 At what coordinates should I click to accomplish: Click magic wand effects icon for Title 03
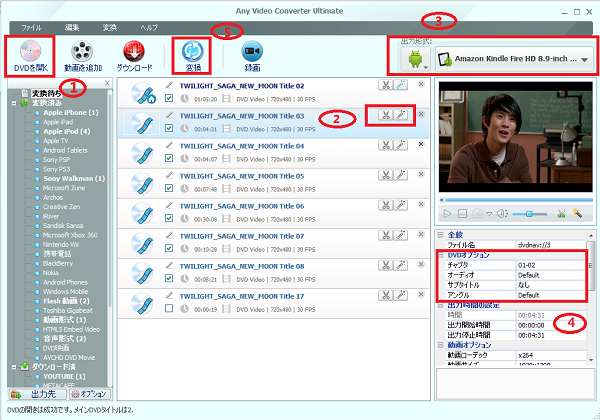[x=401, y=115]
